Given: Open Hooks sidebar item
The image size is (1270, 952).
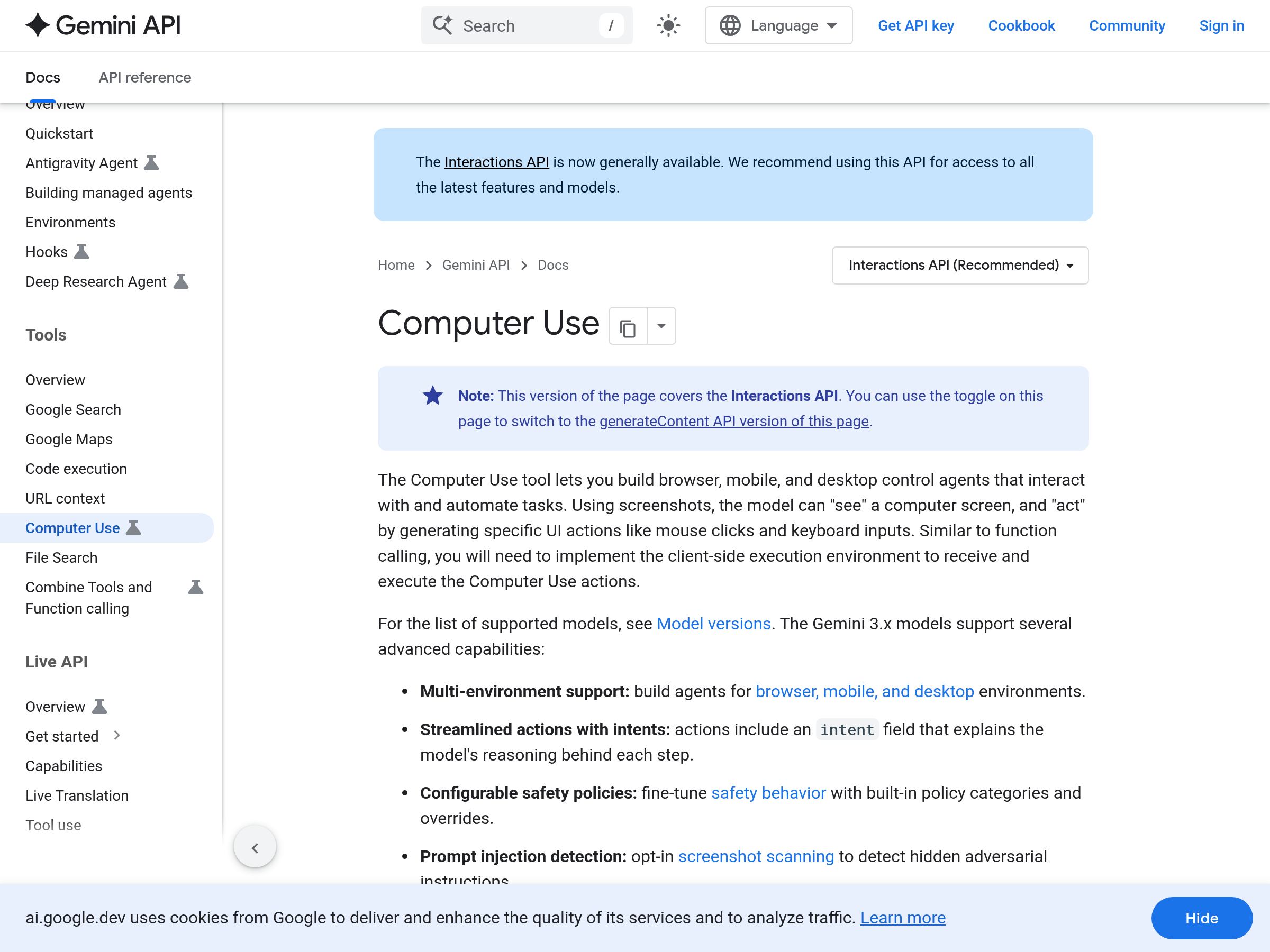Looking at the screenshot, I should (x=47, y=252).
